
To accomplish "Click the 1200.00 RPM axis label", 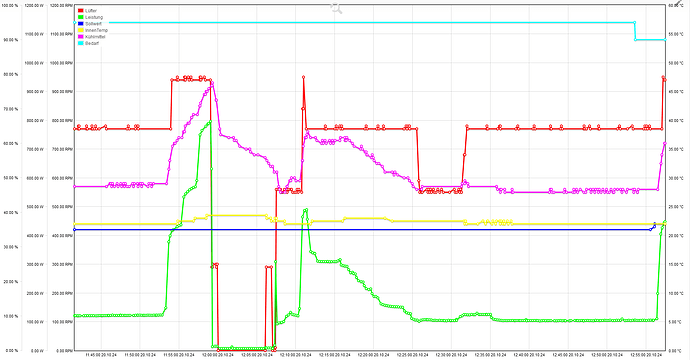I will click(62, 5).
